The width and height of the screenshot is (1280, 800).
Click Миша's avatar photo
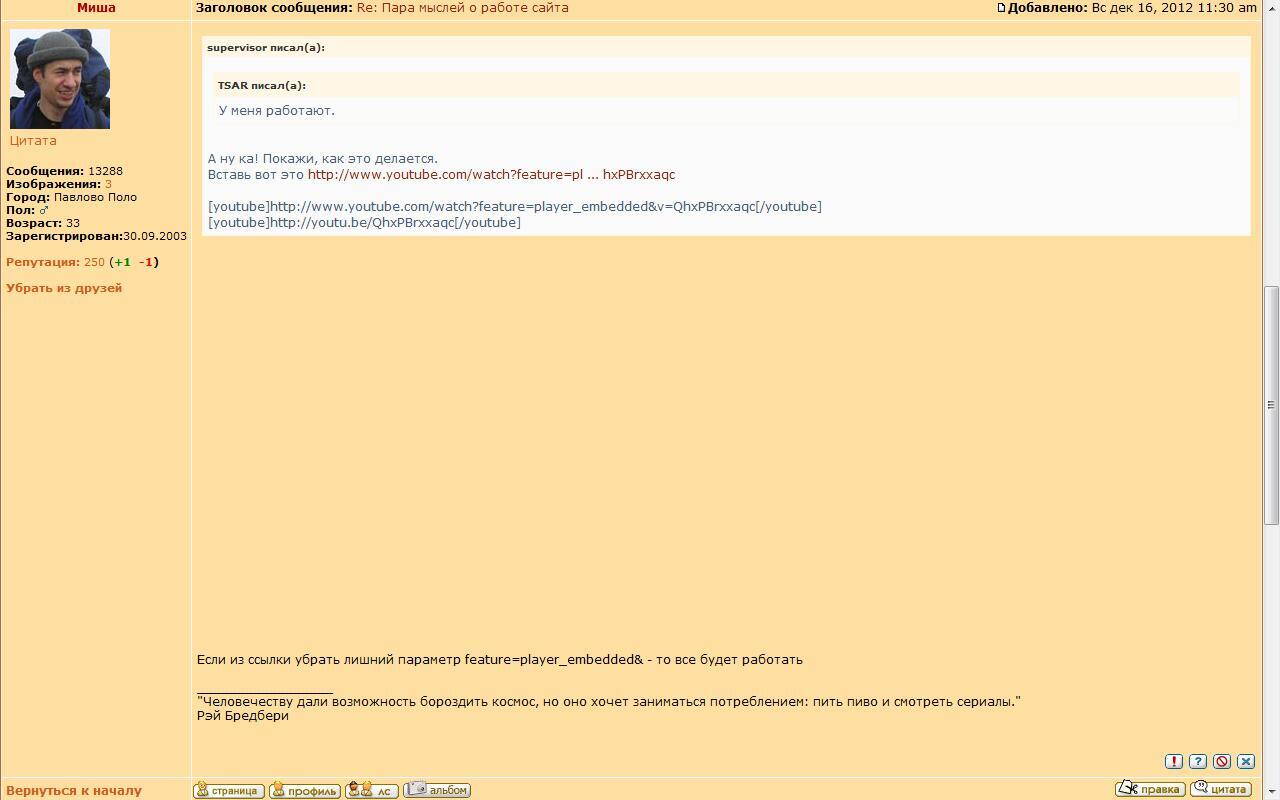pos(60,79)
